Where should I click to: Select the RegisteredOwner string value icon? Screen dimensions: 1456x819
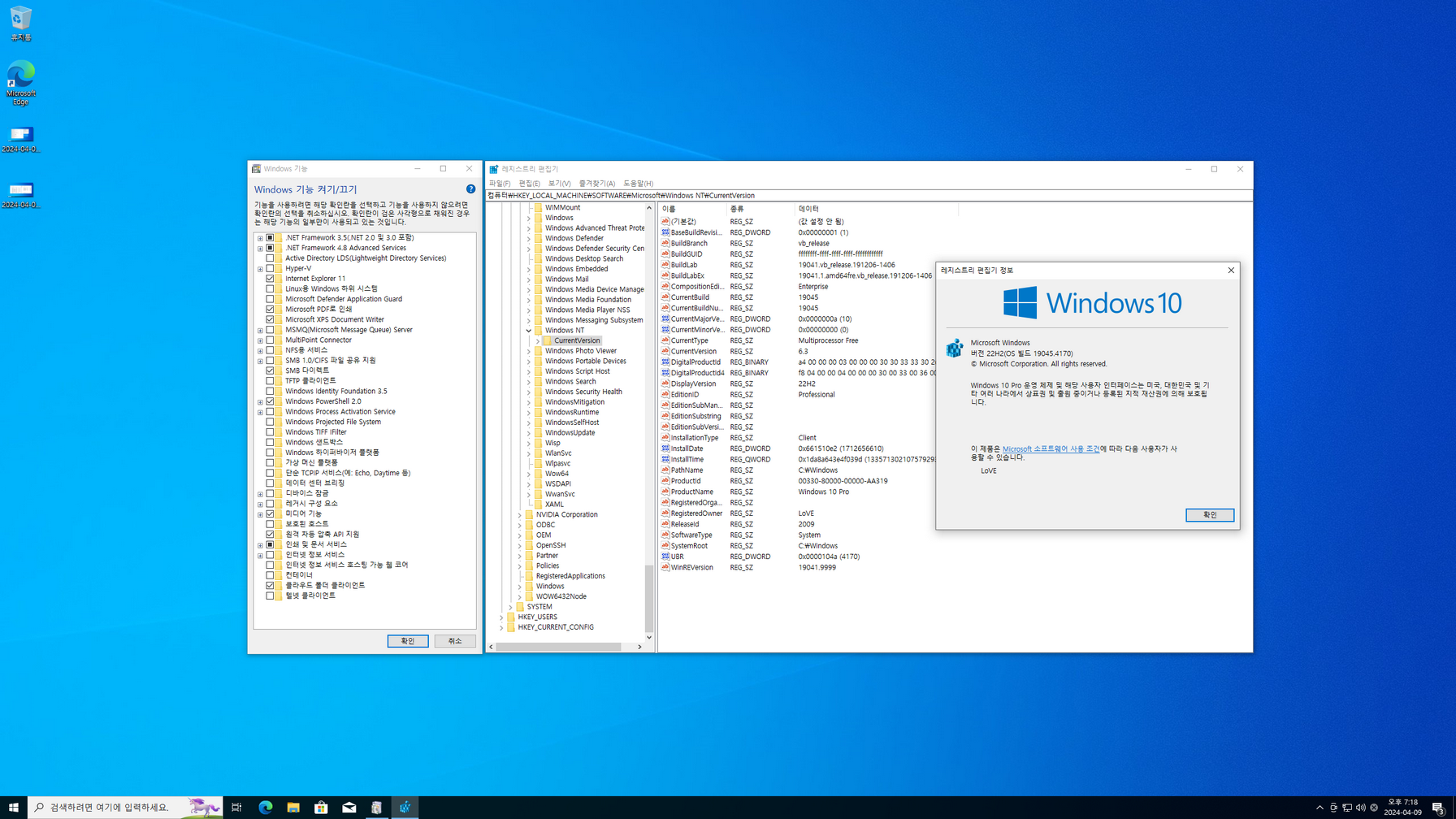[665, 513]
